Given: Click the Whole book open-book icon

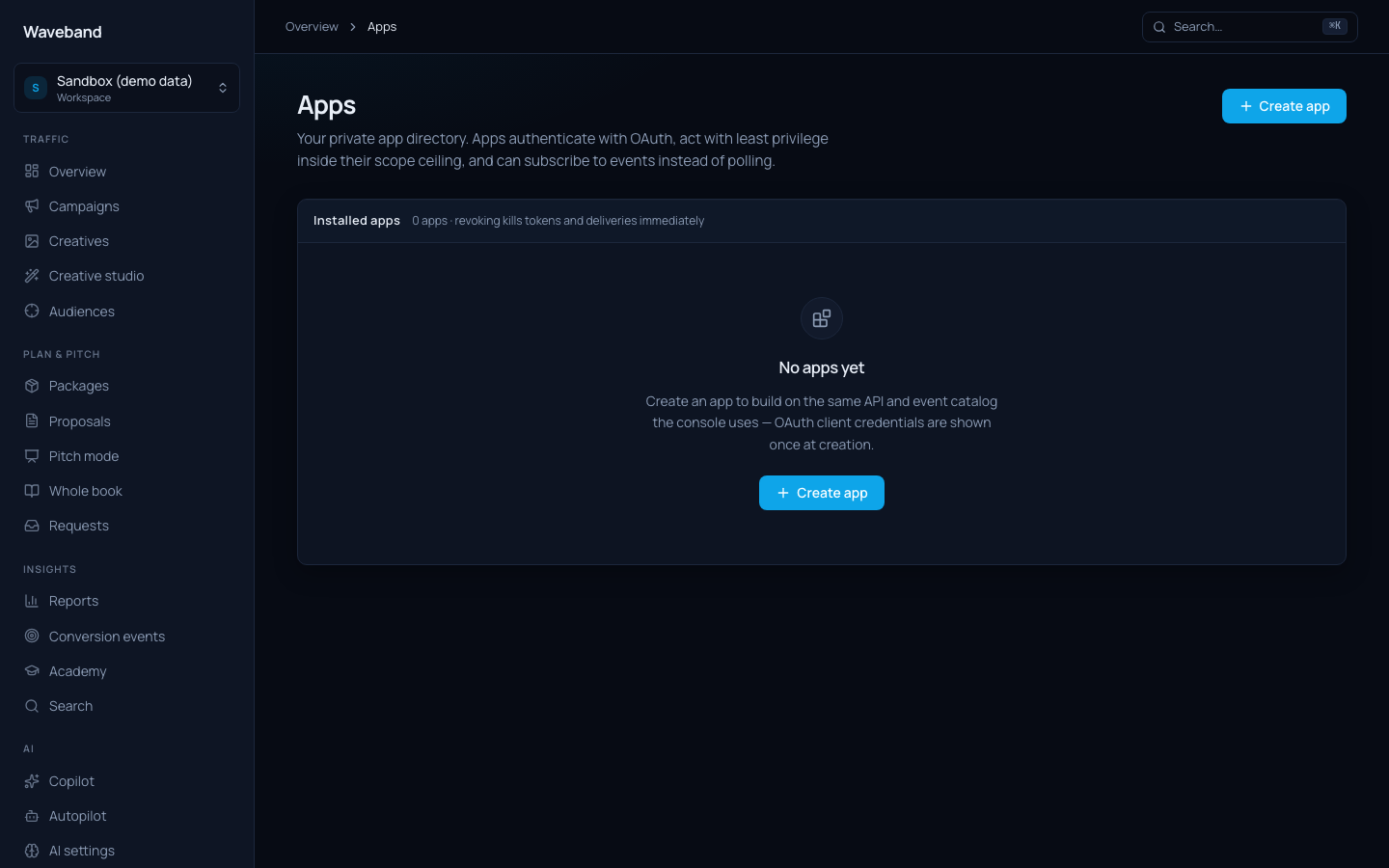Looking at the screenshot, I should point(32,491).
